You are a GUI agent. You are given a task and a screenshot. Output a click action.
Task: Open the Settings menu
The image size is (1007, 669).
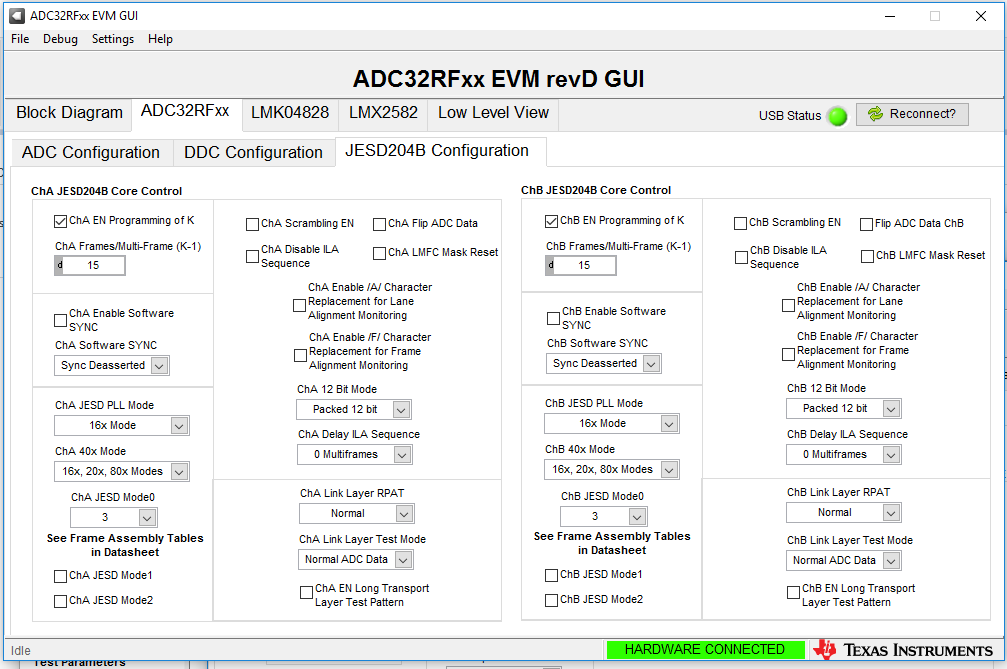click(x=113, y=39)
